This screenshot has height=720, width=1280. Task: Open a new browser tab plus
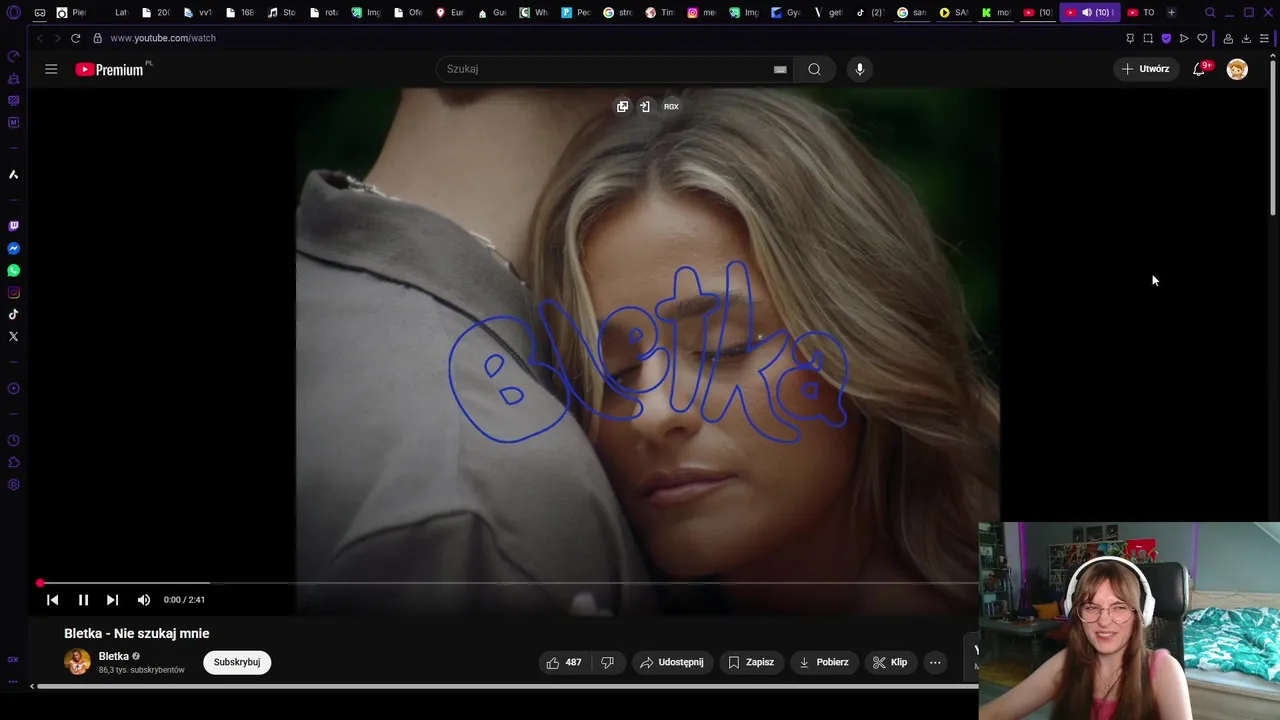click(x=1171, y=13)
